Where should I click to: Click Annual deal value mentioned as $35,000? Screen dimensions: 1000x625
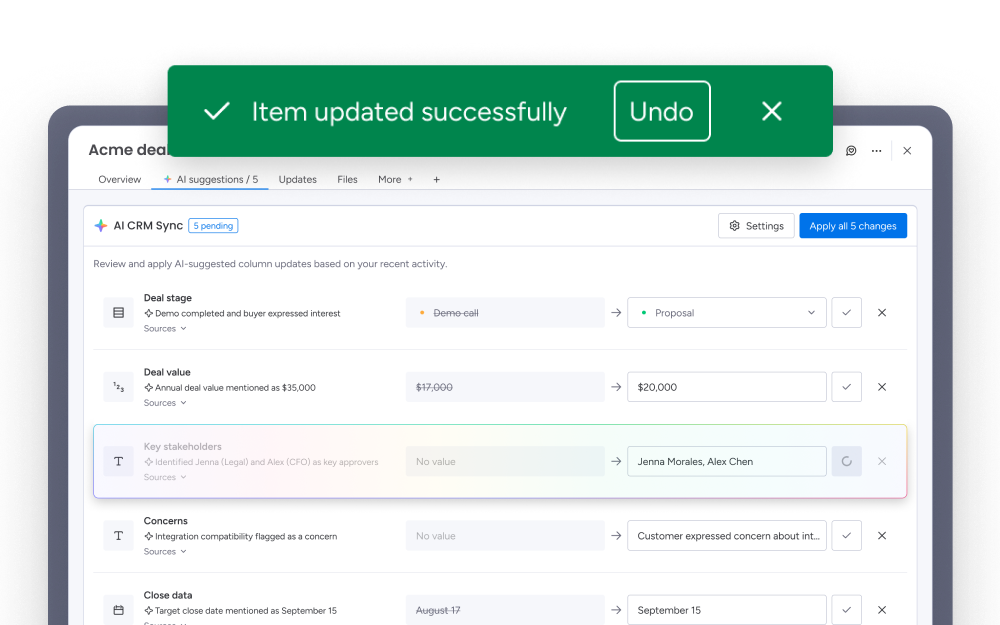click(235, 388)
